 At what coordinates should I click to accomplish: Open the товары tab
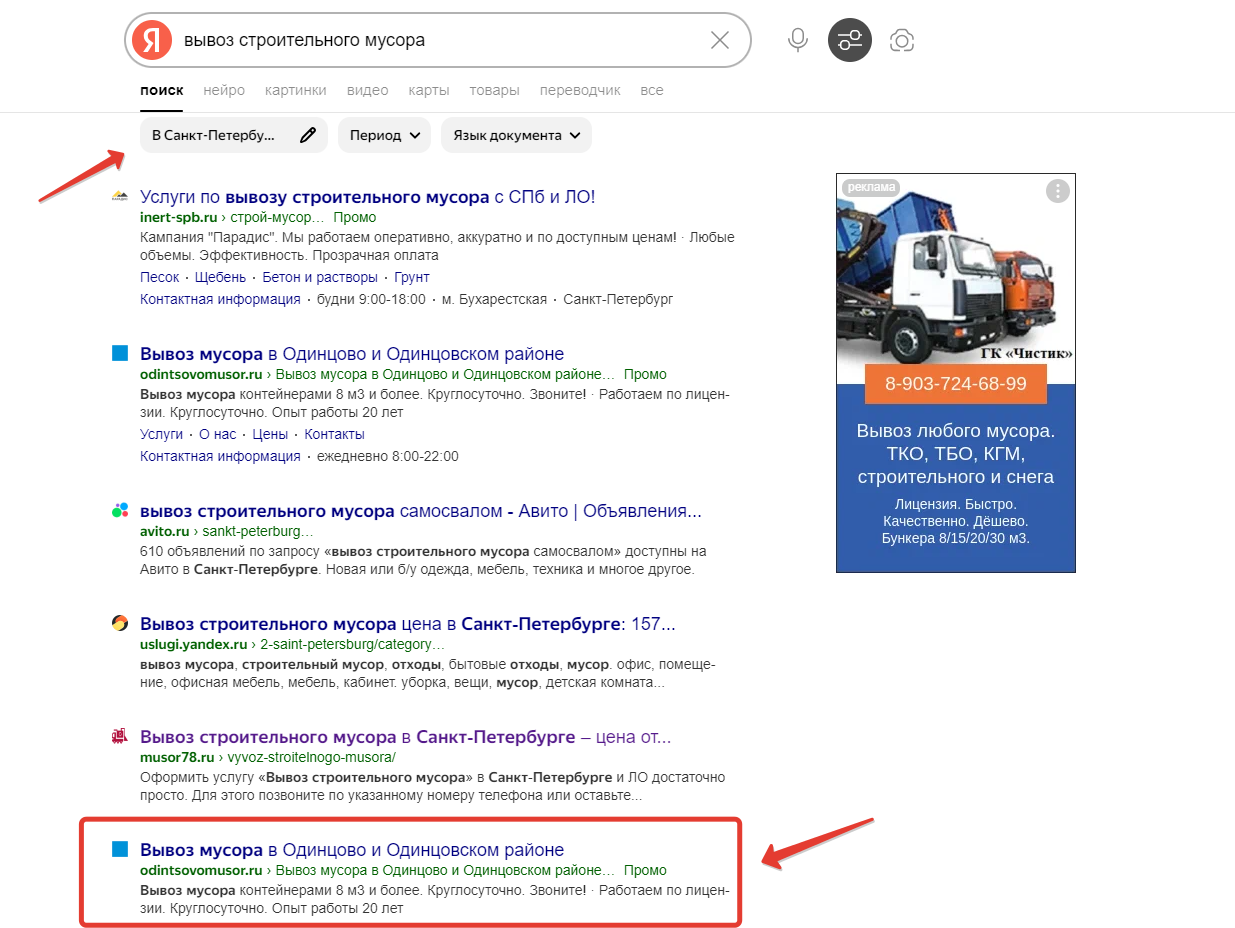click(x=495, y=90)
